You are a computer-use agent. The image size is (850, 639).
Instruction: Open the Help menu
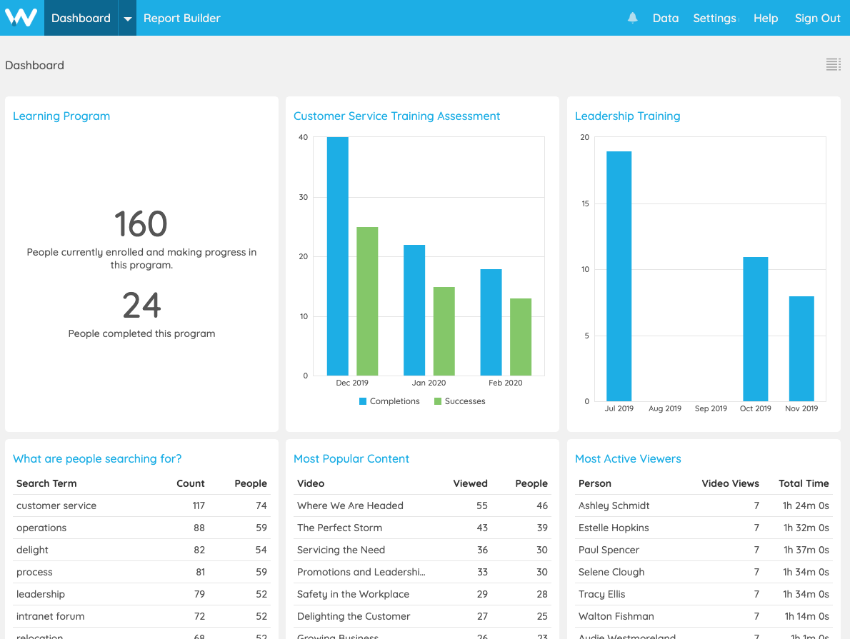click(x=765, y=18)
